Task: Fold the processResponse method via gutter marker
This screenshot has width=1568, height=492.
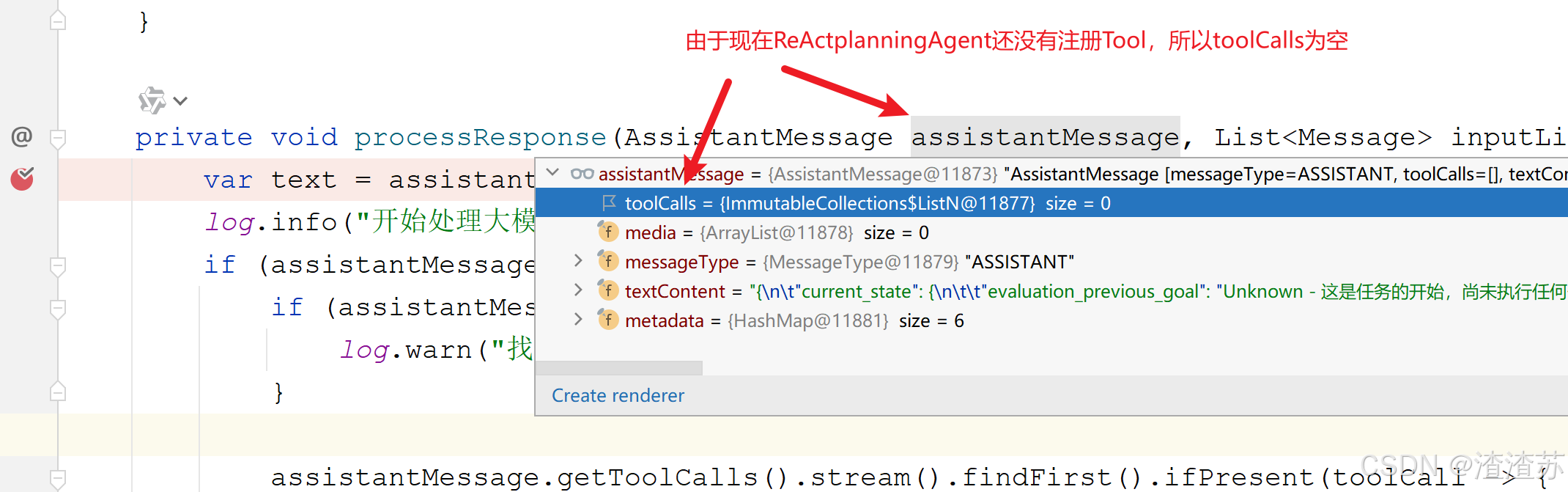Action: (58, 138)
